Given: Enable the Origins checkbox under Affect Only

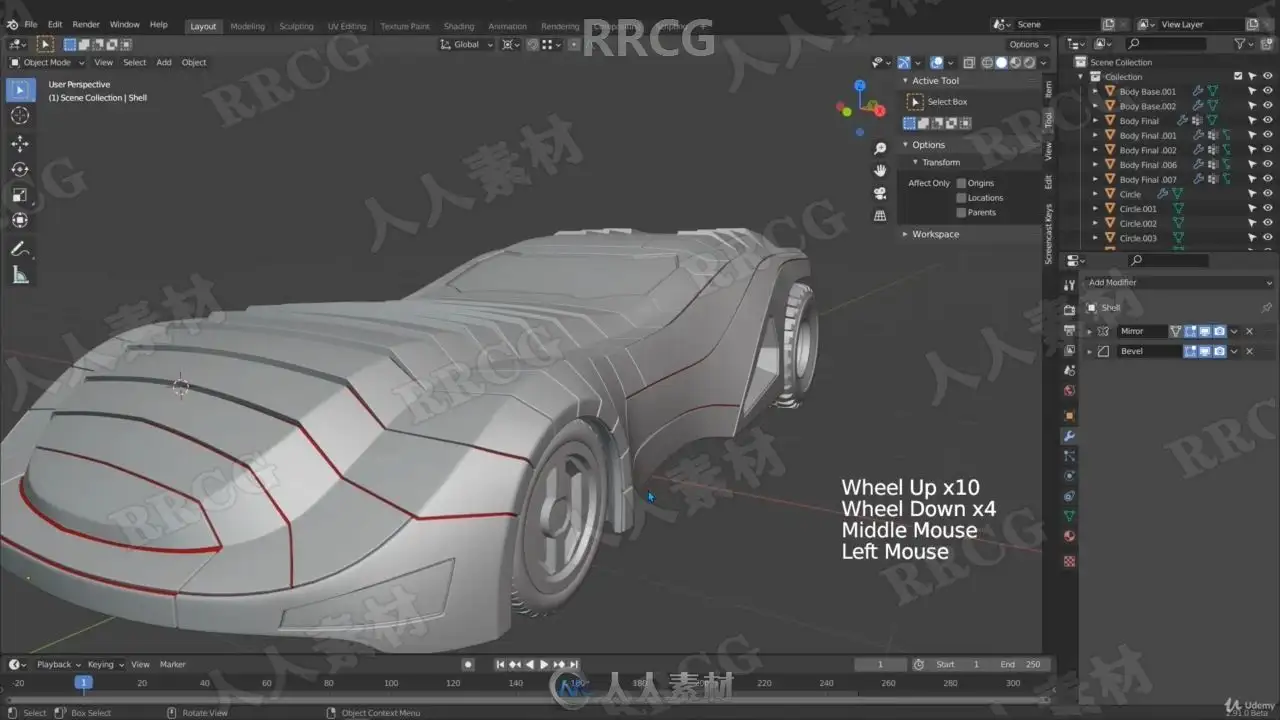Looking at the screenshot, I should point(961,183).
